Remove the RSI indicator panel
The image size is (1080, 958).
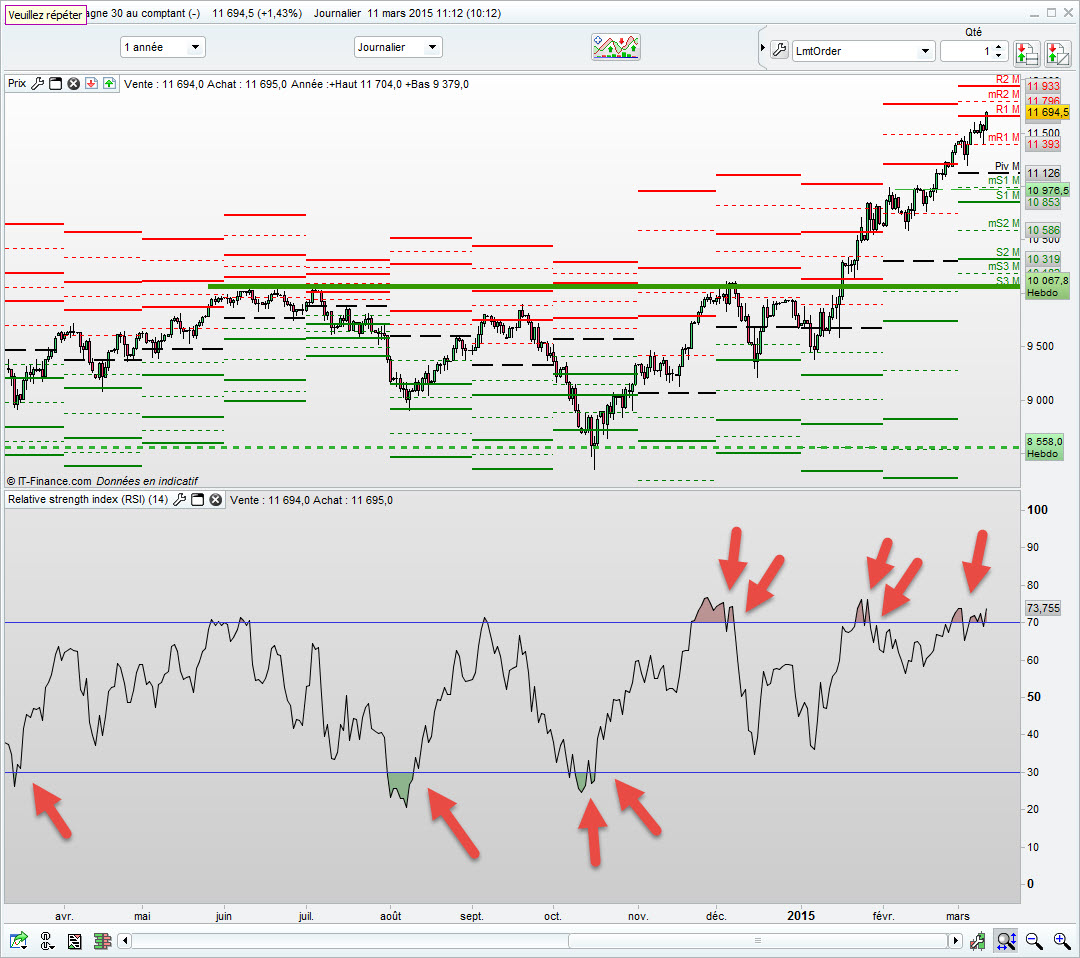coord(216,499)
